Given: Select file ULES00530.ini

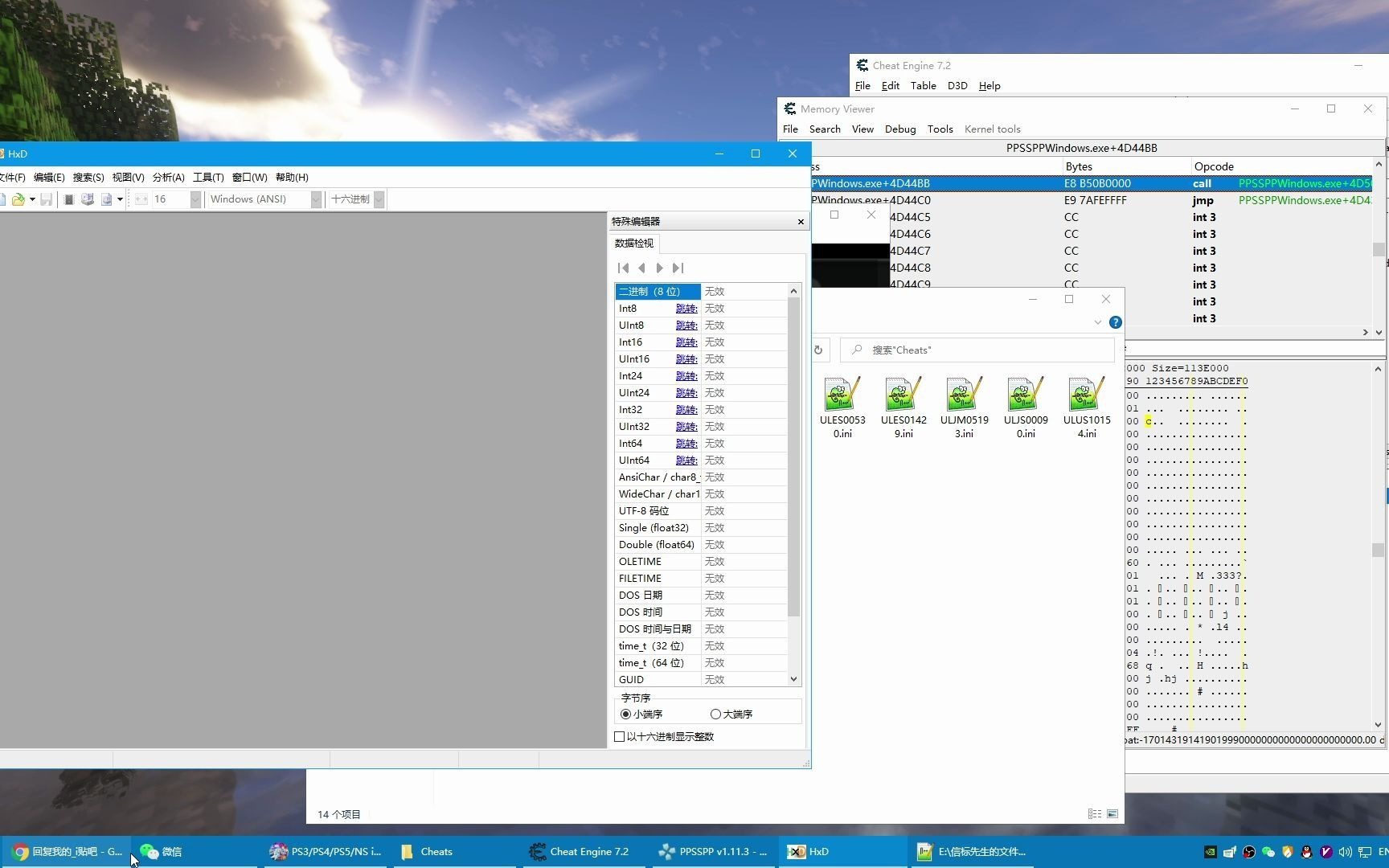Looking at the screenshot, I should (x=842, y=407).
